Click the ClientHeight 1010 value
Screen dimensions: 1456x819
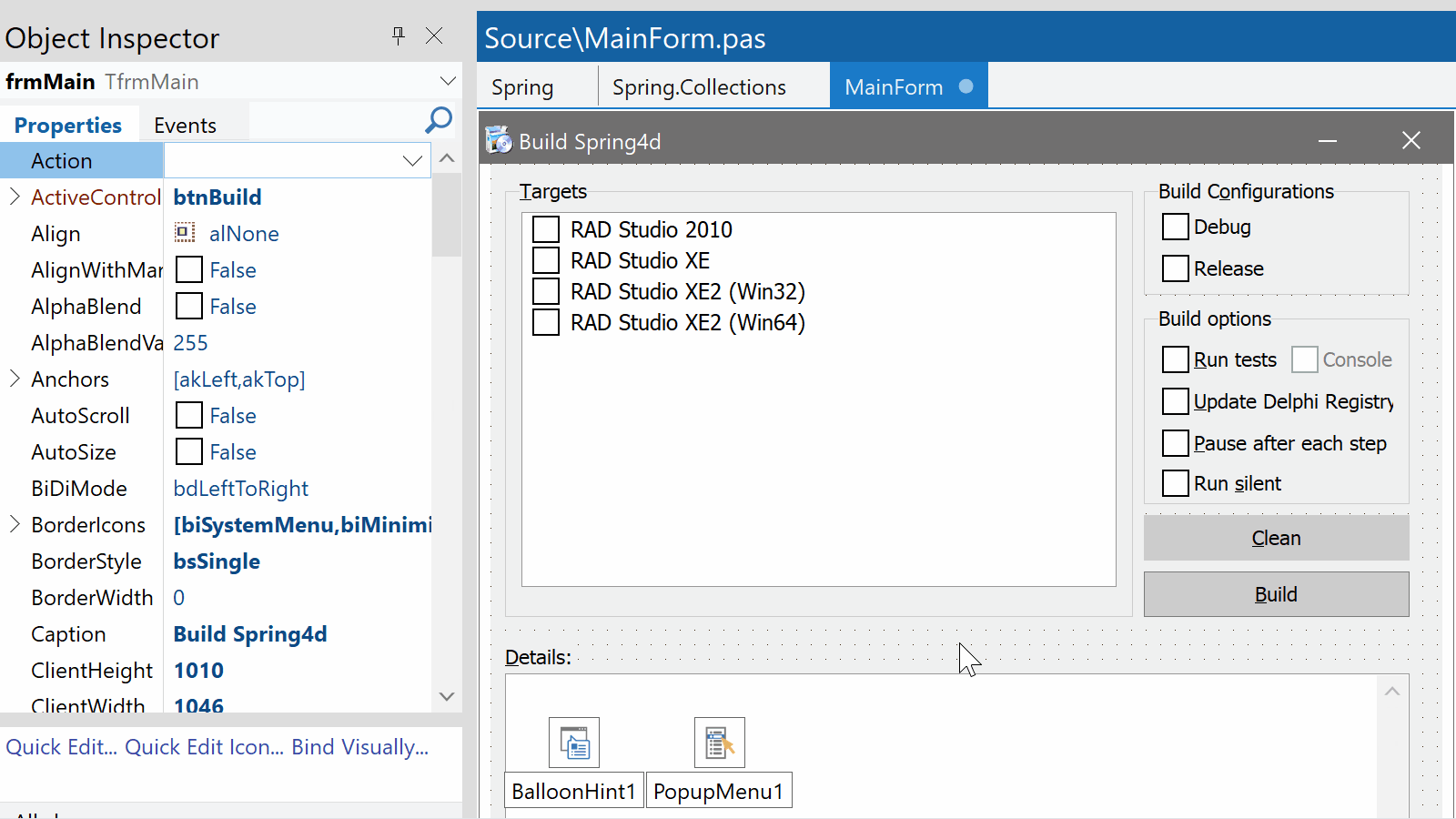198,670
